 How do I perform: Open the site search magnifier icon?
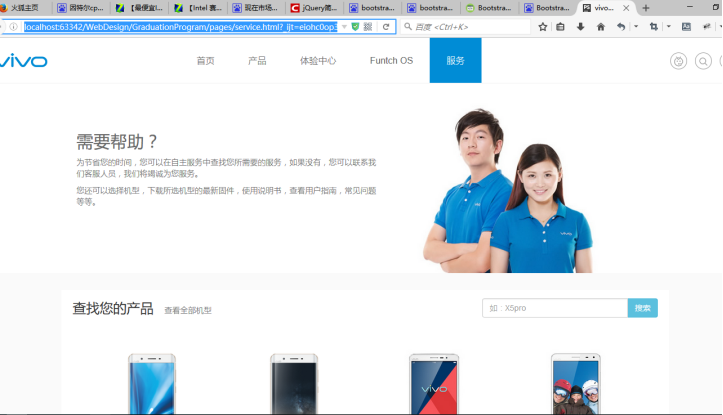(703, 61)
